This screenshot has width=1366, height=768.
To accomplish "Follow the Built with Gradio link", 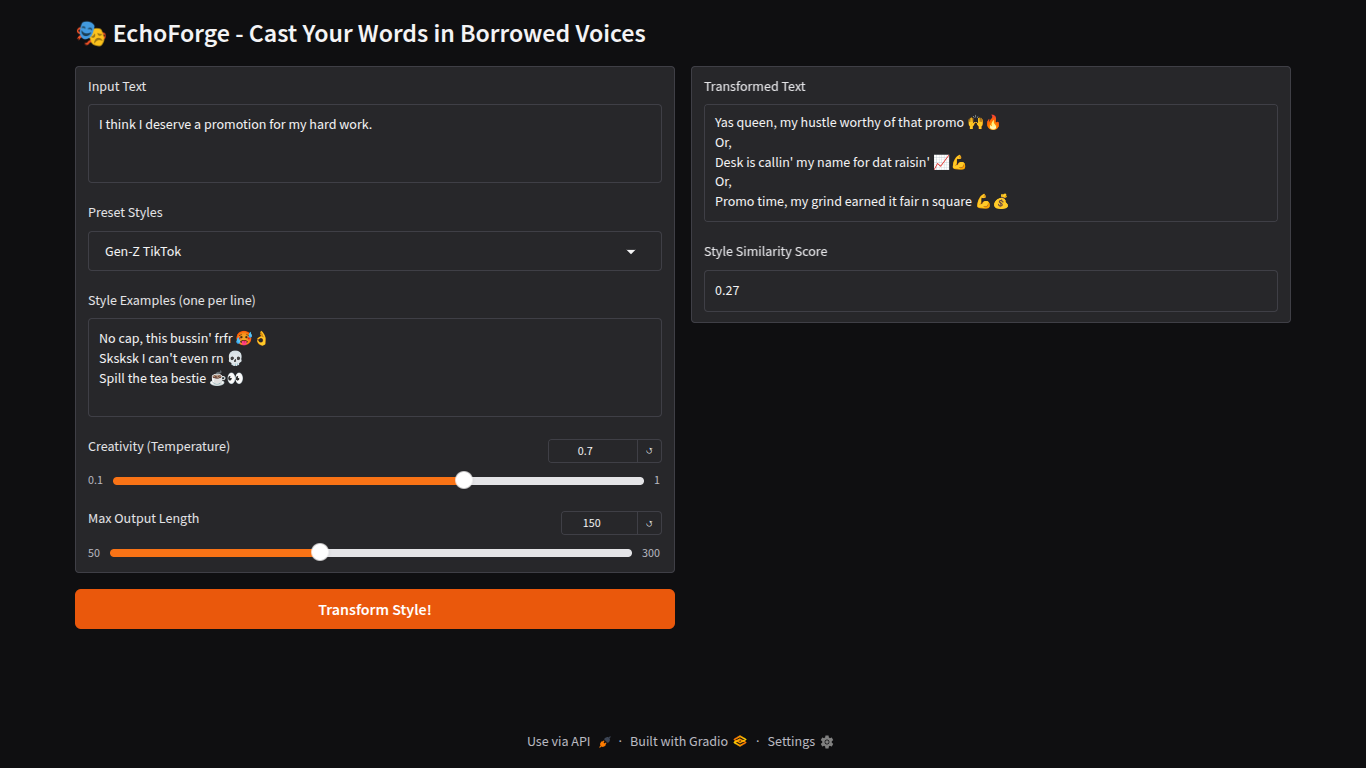I will 680,742.
